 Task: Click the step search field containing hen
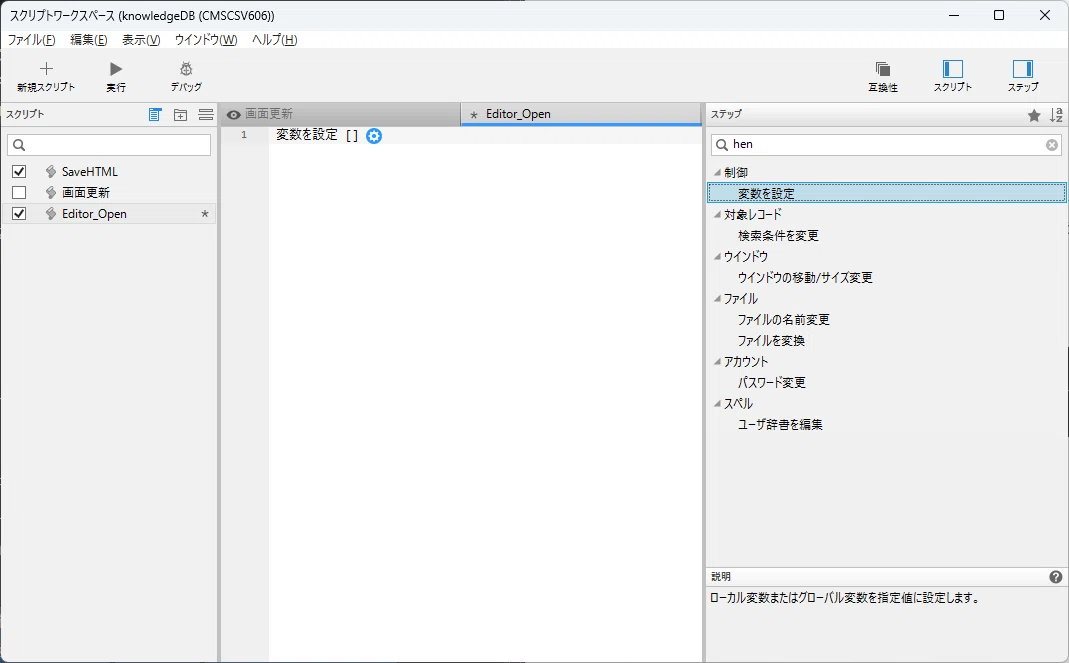[886, 145]
